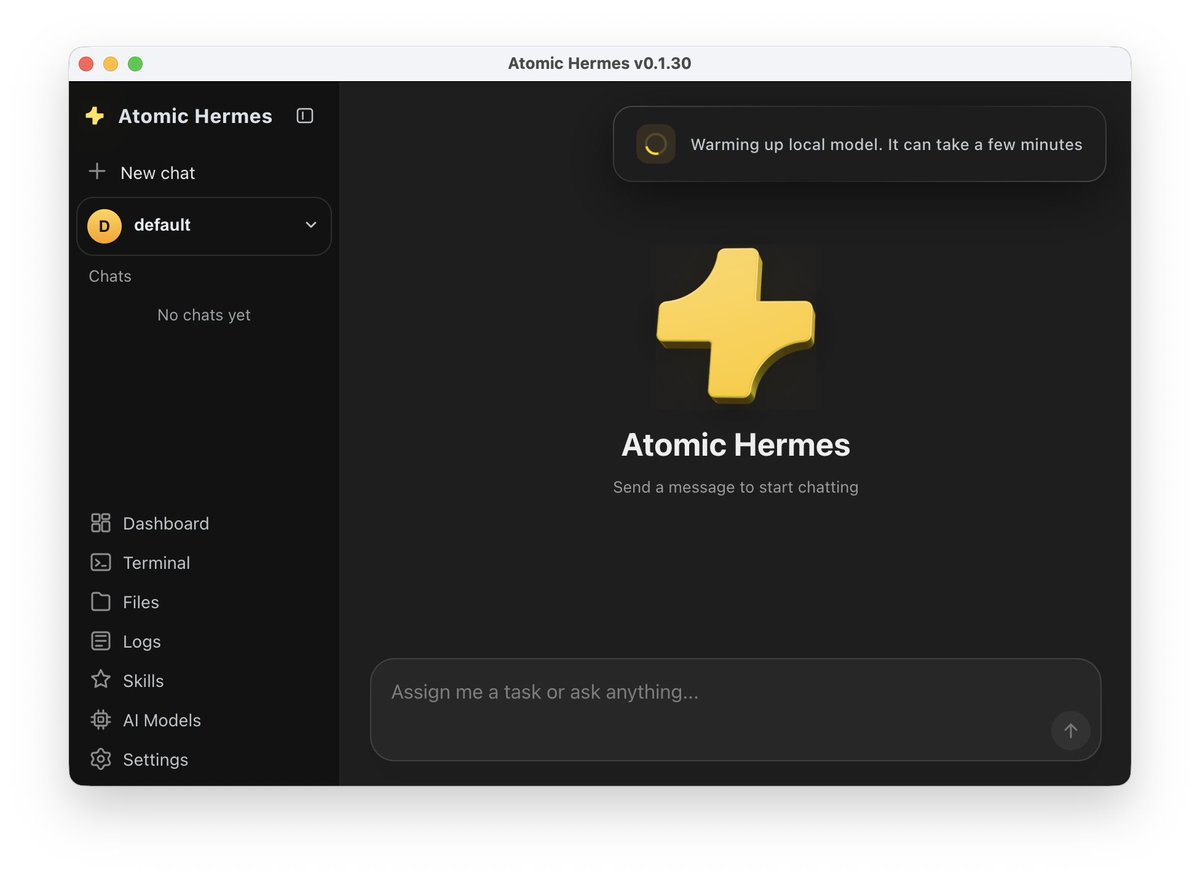Click the Warming up local model notification text

click(887, 145)
